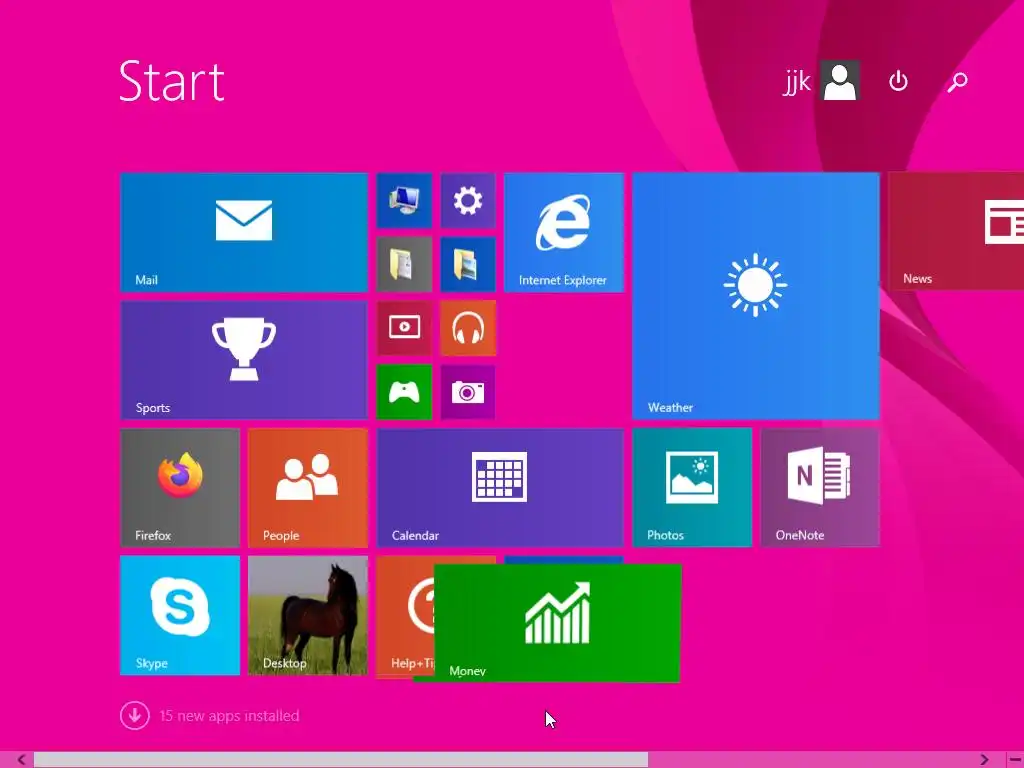Open the Calendar tile
The image size is (1024, 768).
click(500, 488)
